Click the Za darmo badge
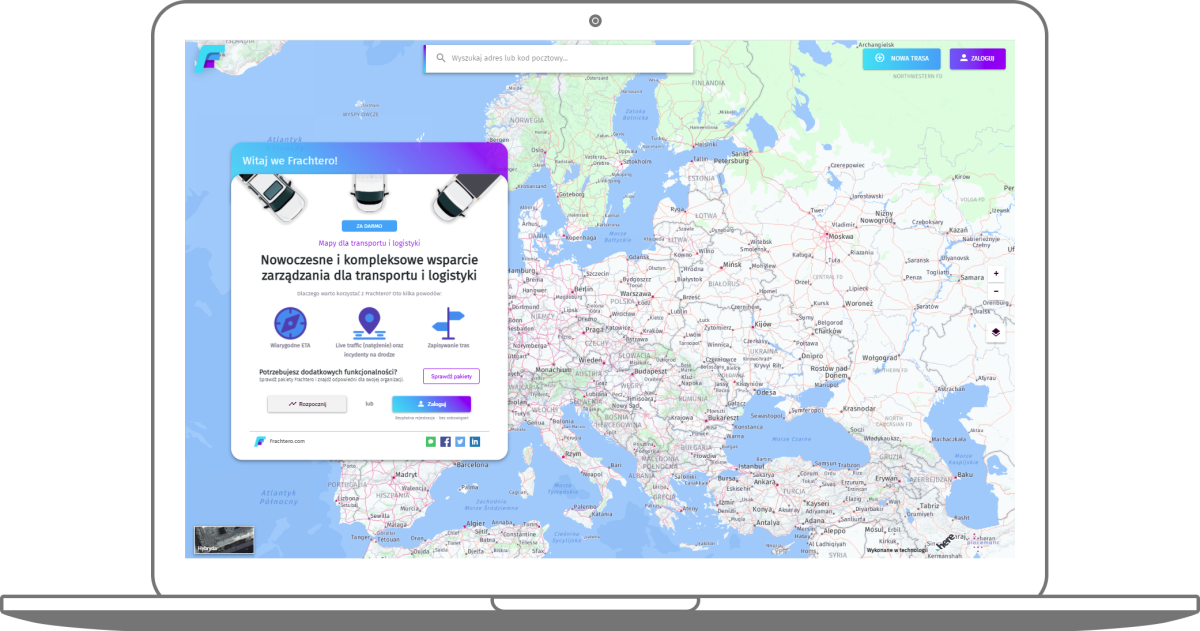 [369, 226]
